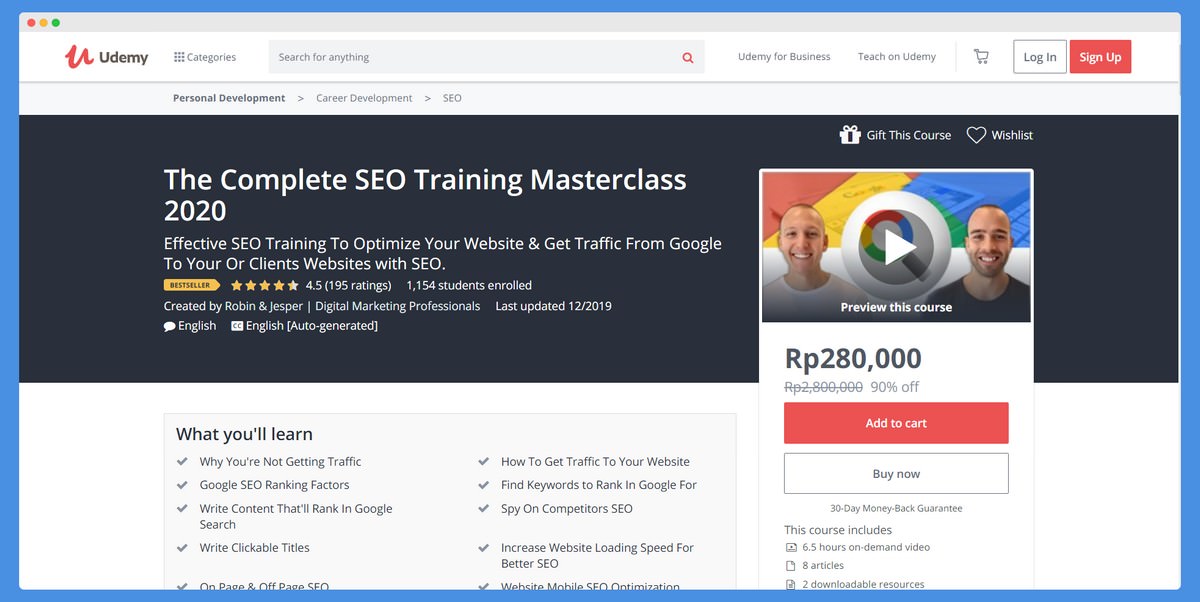Screen dimensions: 1200x602
Task: Click 1,154 students enrolled text
Action: (469, 285)
